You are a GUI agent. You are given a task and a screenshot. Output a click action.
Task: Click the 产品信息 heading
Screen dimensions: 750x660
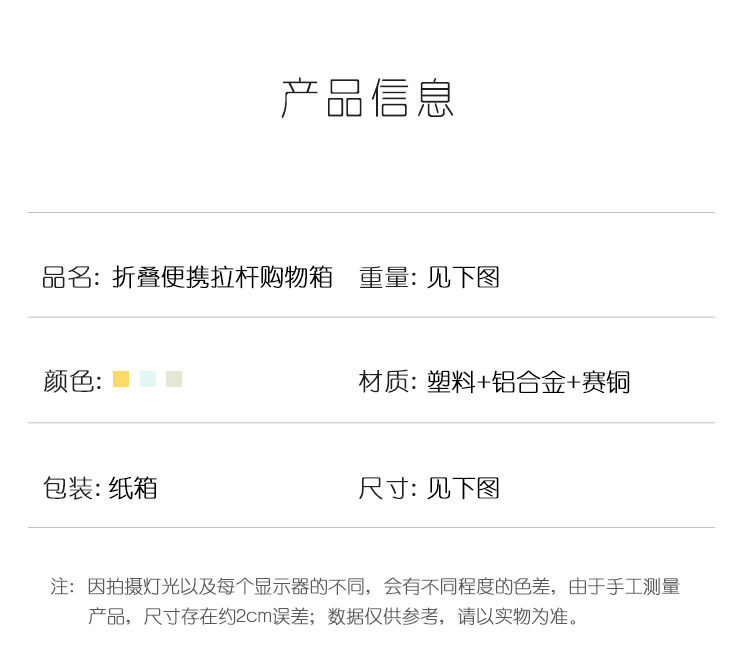369,98
